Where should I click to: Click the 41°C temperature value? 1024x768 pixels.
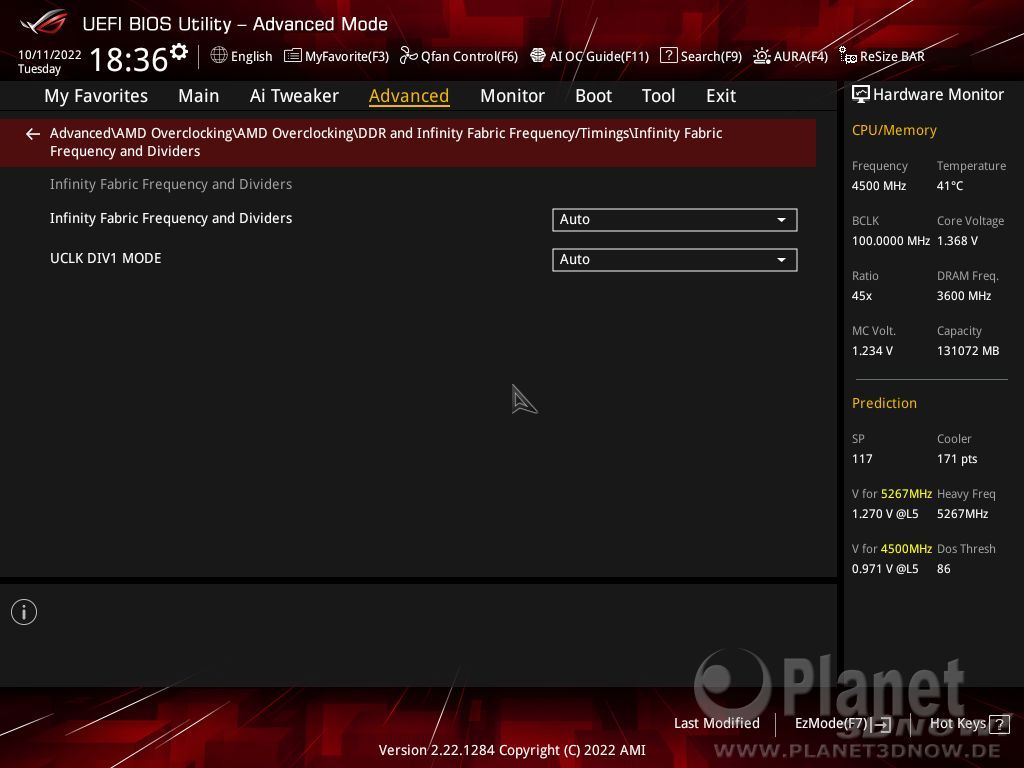coord(950,186)
